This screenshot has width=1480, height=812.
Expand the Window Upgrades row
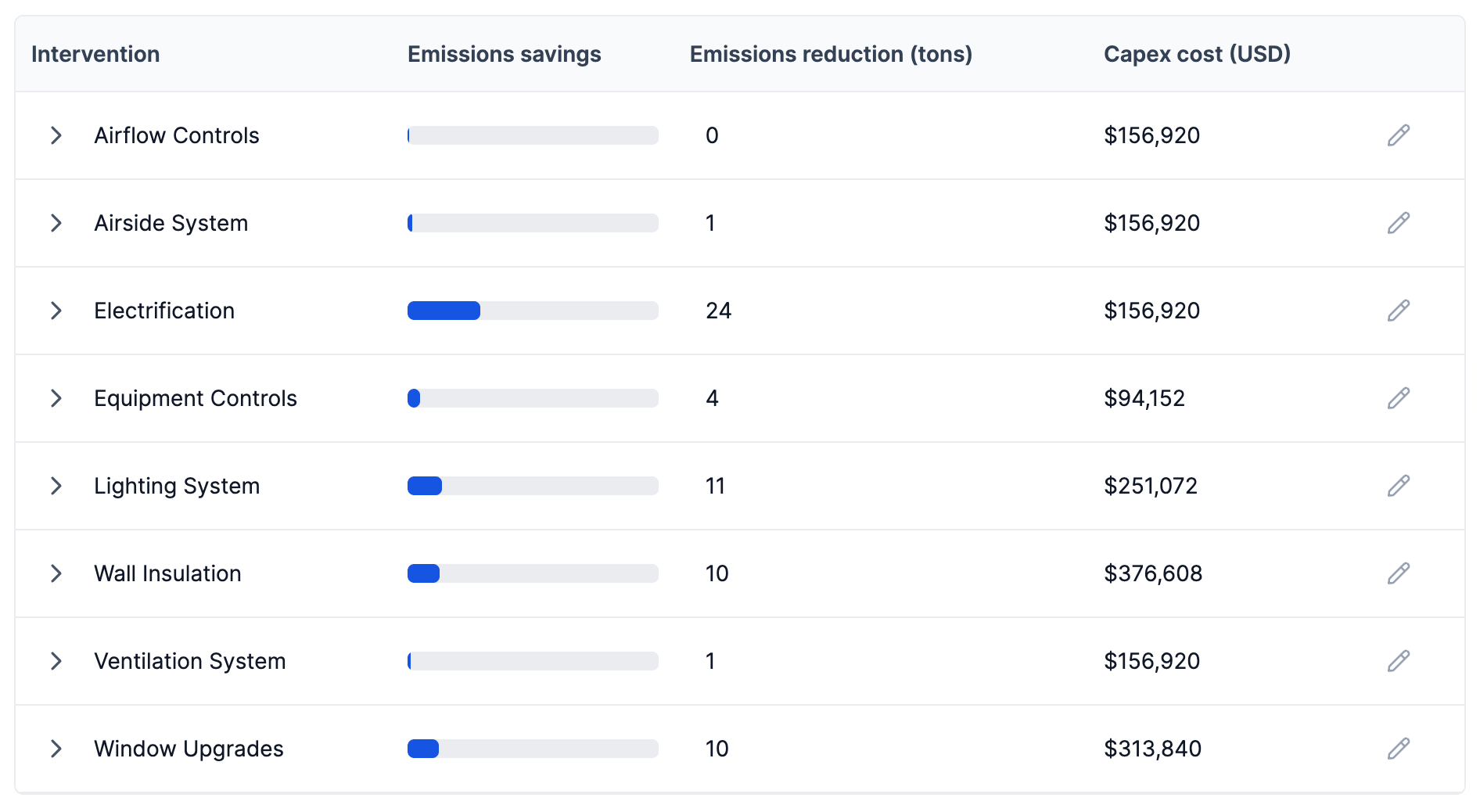click(x=56, y=749)
